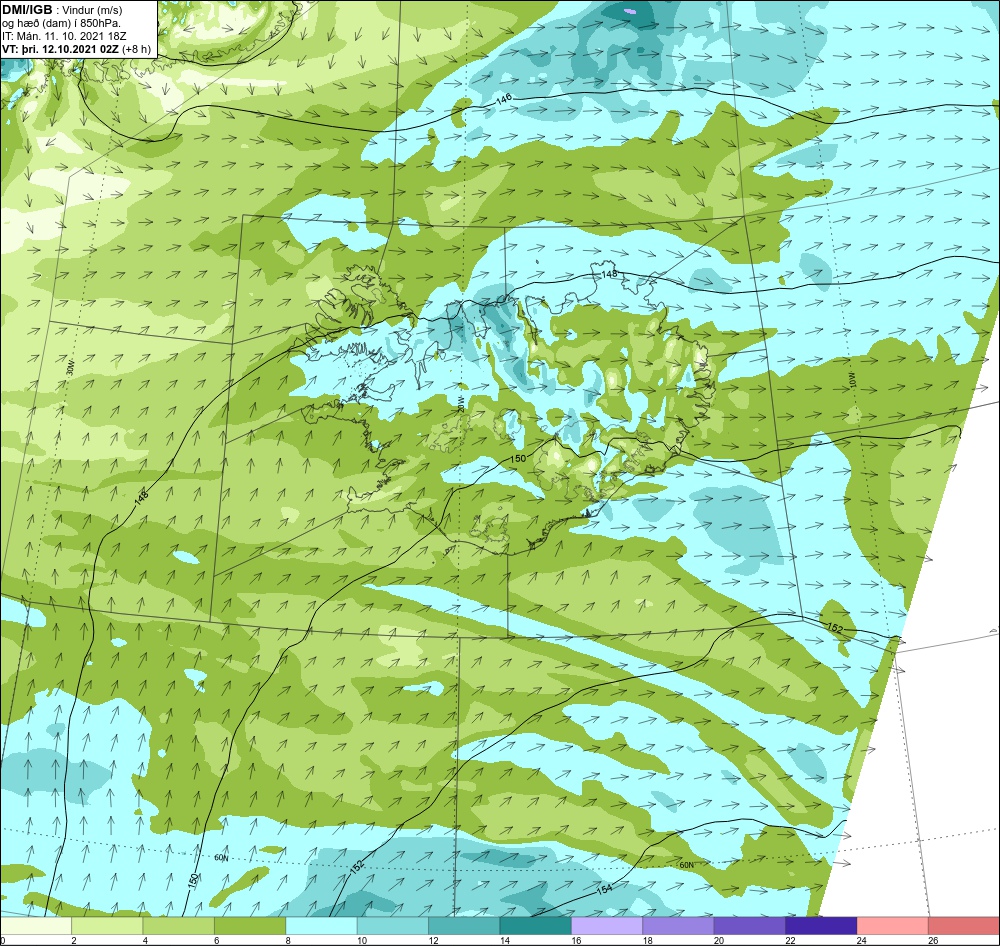
Task: Select the legend swatch between 2 and 4
Action: pos(107,926)
